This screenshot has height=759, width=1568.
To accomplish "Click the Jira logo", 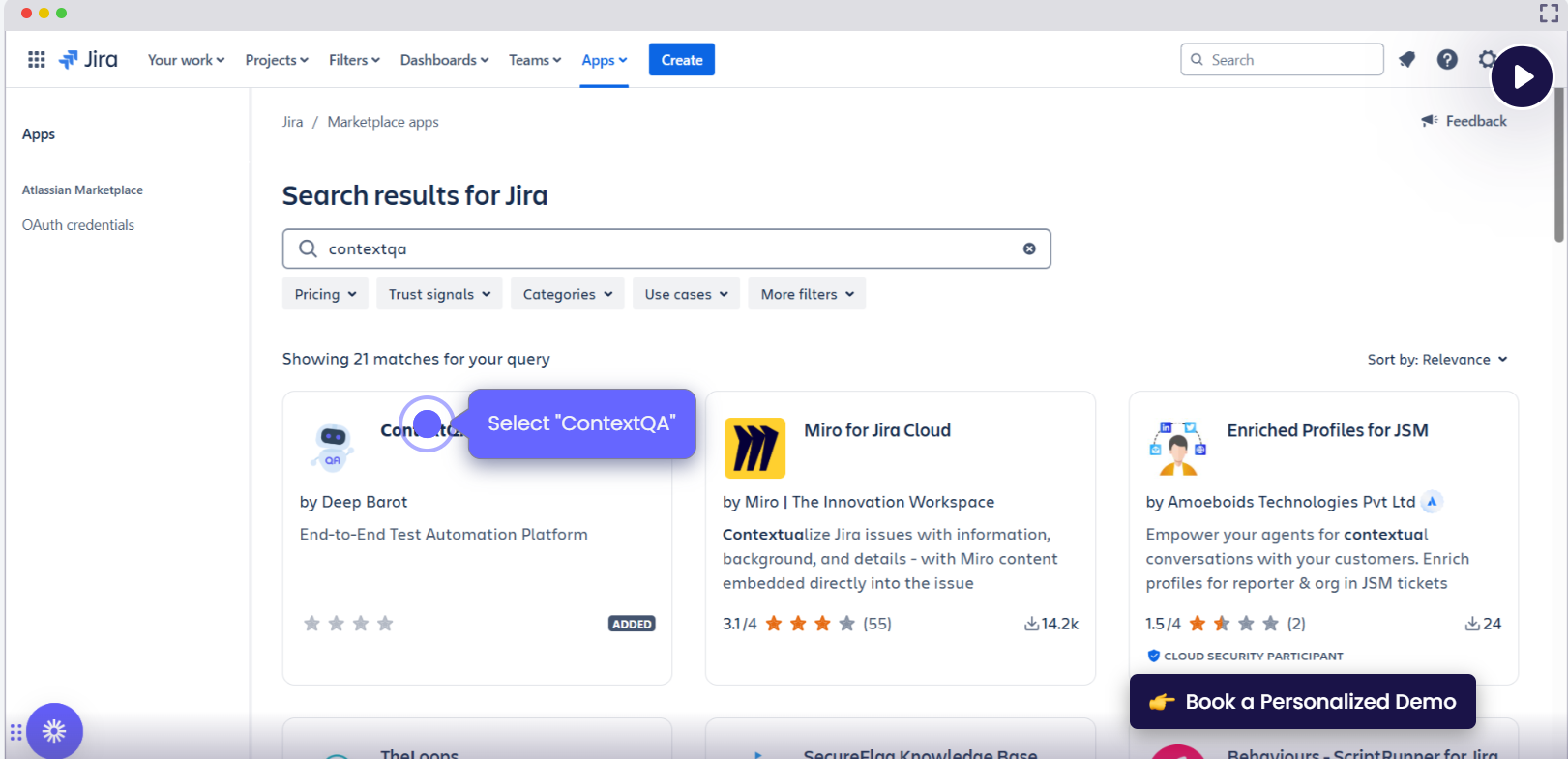I will tap(88, 60).
